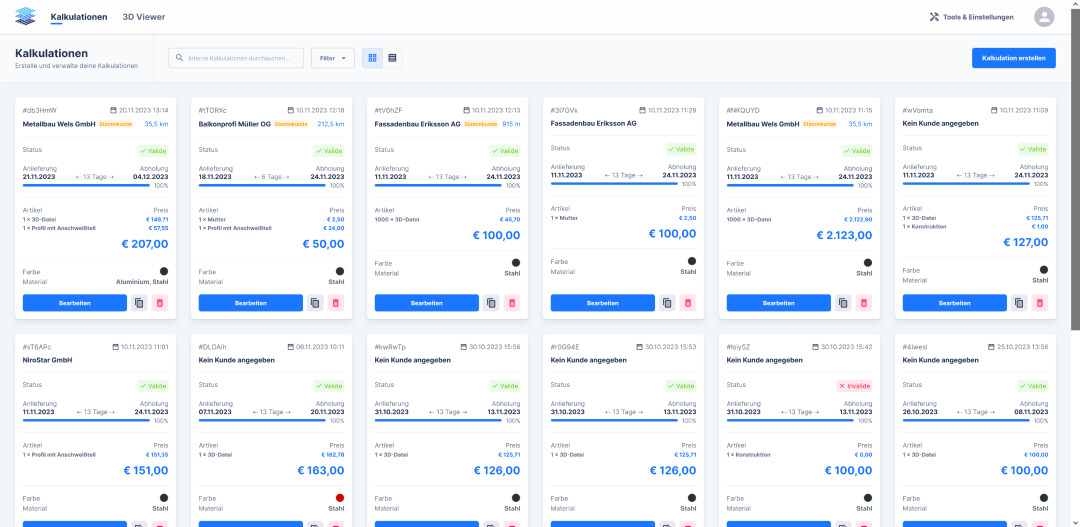Image resolution: width=1080 pixels, height=527 pixels.
Task: Duplicate calculation #tV6hZF
Action: [491, 303]
